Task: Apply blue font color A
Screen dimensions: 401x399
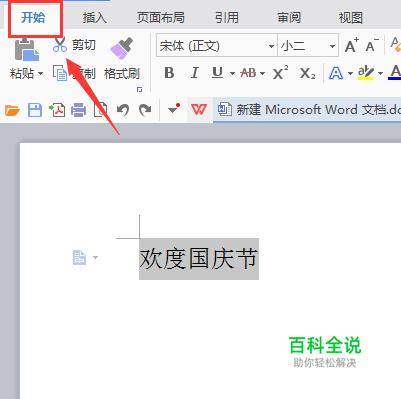Action: (395, 73)
